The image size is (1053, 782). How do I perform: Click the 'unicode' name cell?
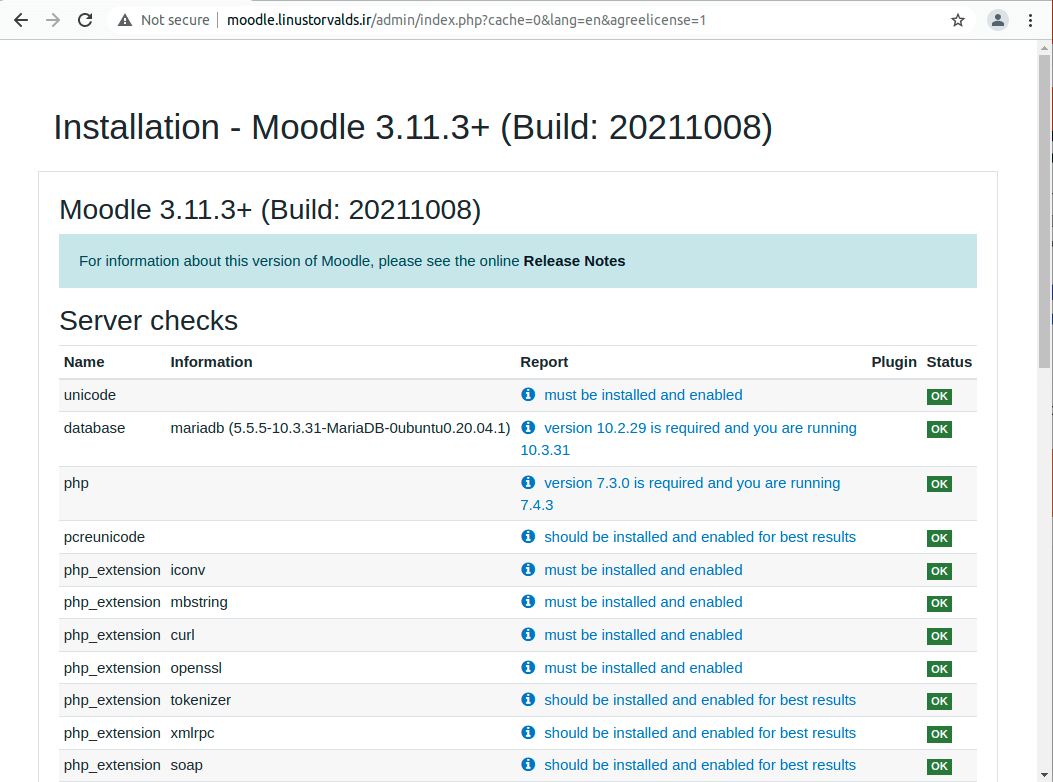tap(90, 395)
